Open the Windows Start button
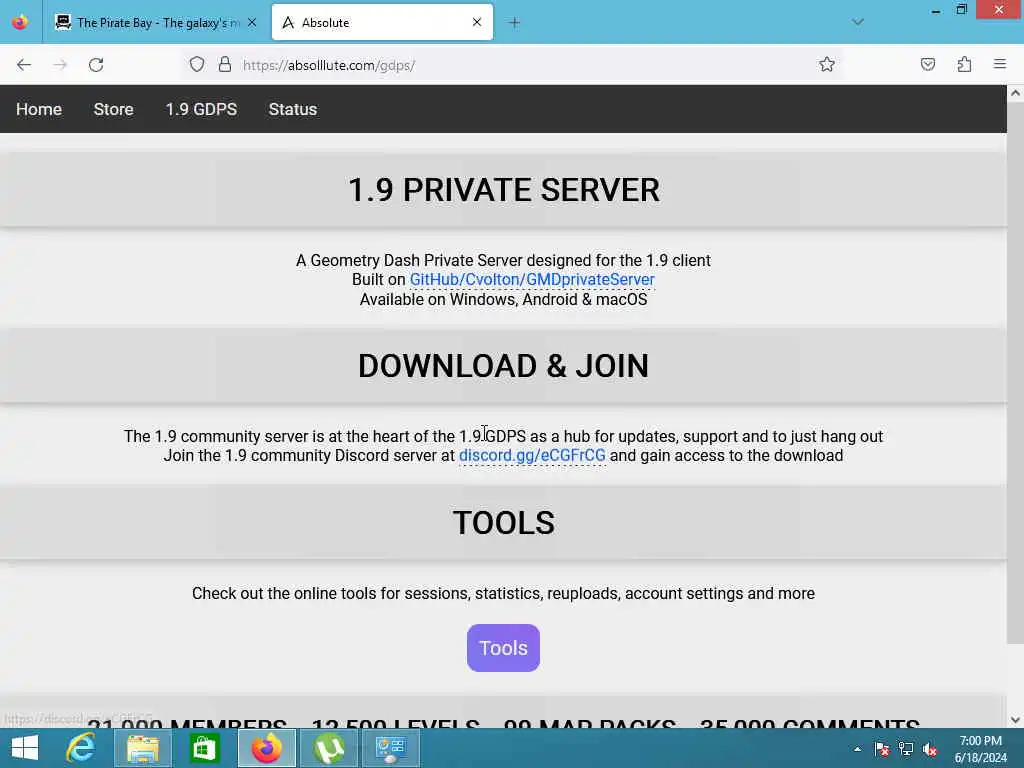Screen dimensions: 1024x768 pos(24,748)
